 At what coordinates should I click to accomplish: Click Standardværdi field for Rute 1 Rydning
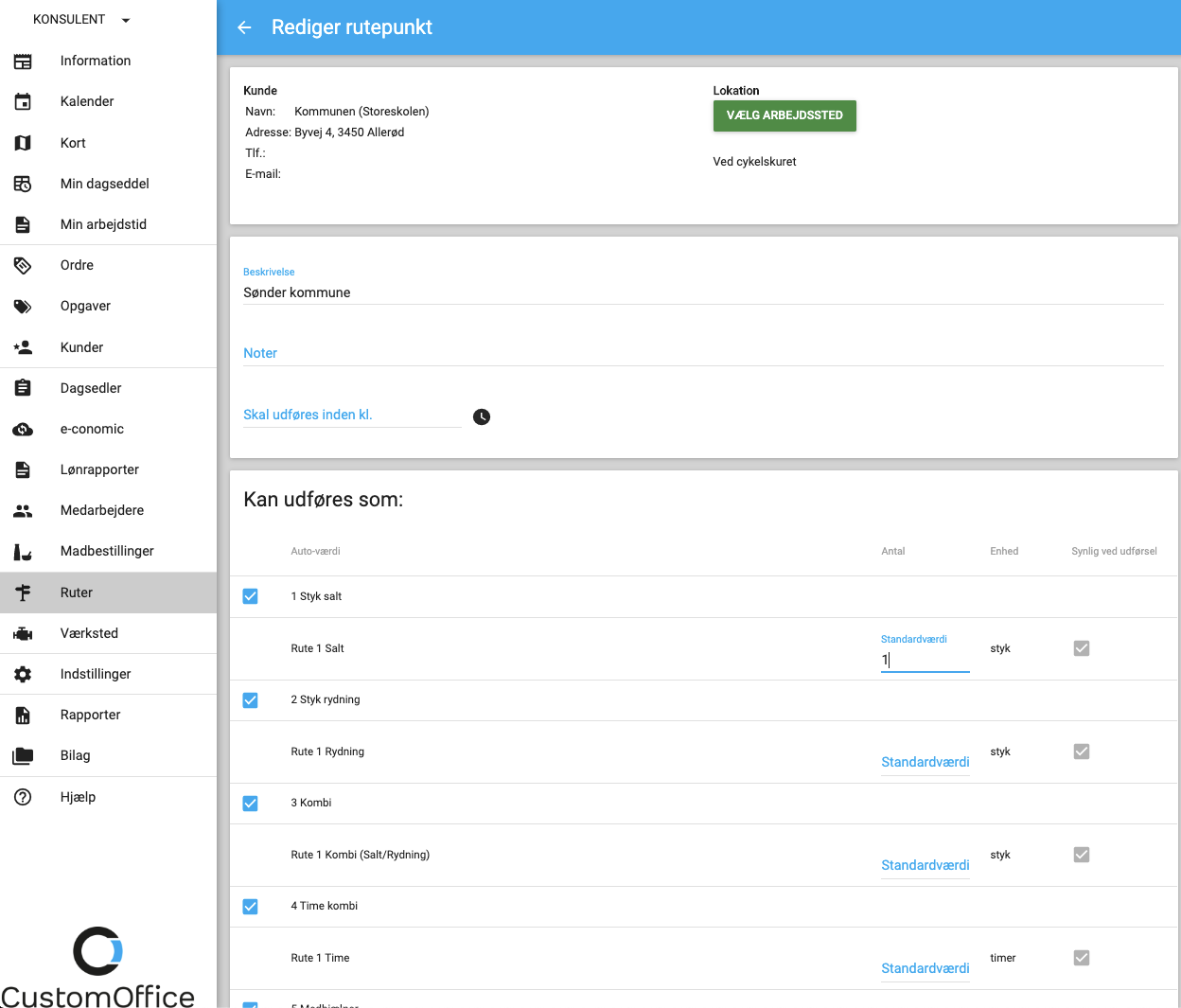(925, 763)
